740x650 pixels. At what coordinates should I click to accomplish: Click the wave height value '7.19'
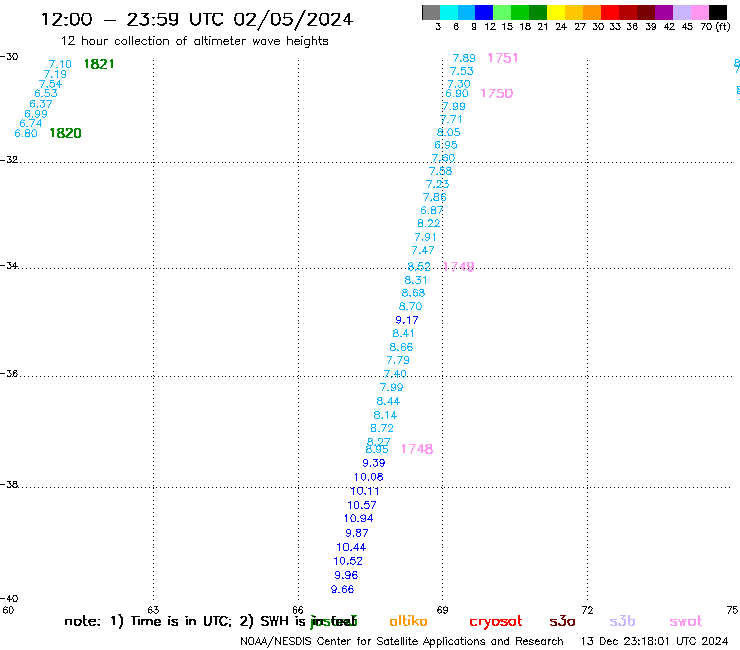[55, 74]
